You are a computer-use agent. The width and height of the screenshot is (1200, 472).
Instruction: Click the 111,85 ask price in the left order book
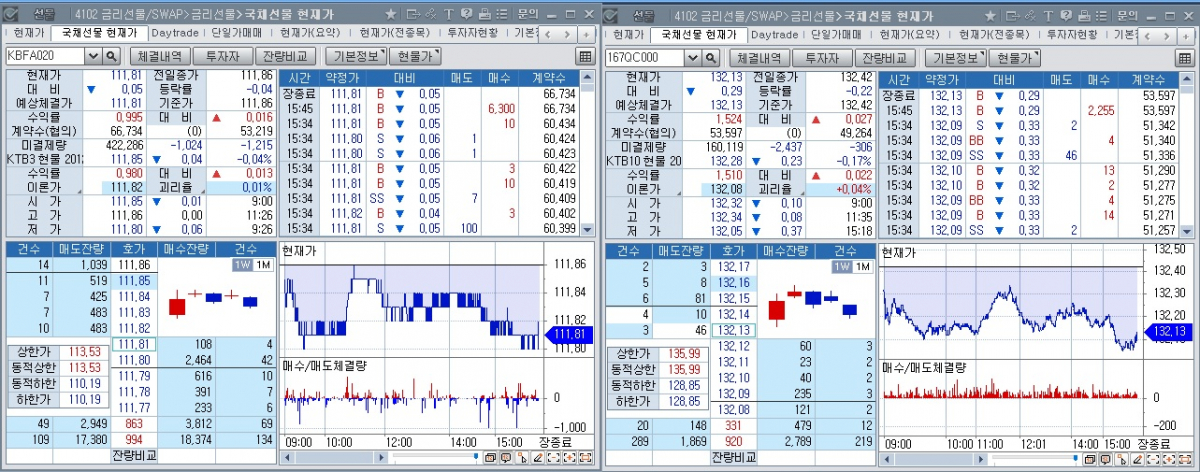(x=134, y=281)
